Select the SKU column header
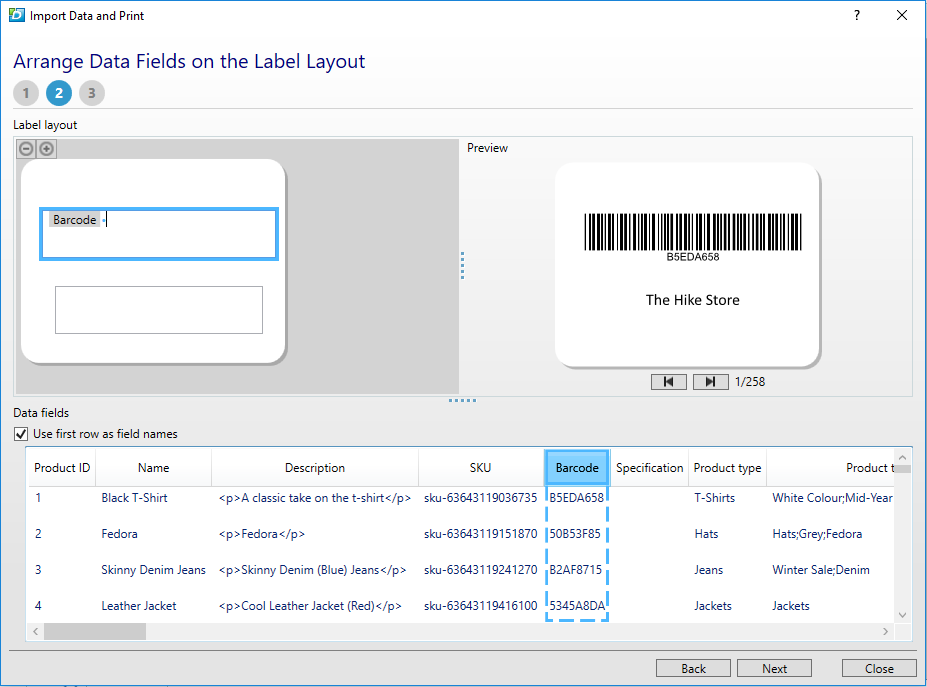 (x=481, y=468)
